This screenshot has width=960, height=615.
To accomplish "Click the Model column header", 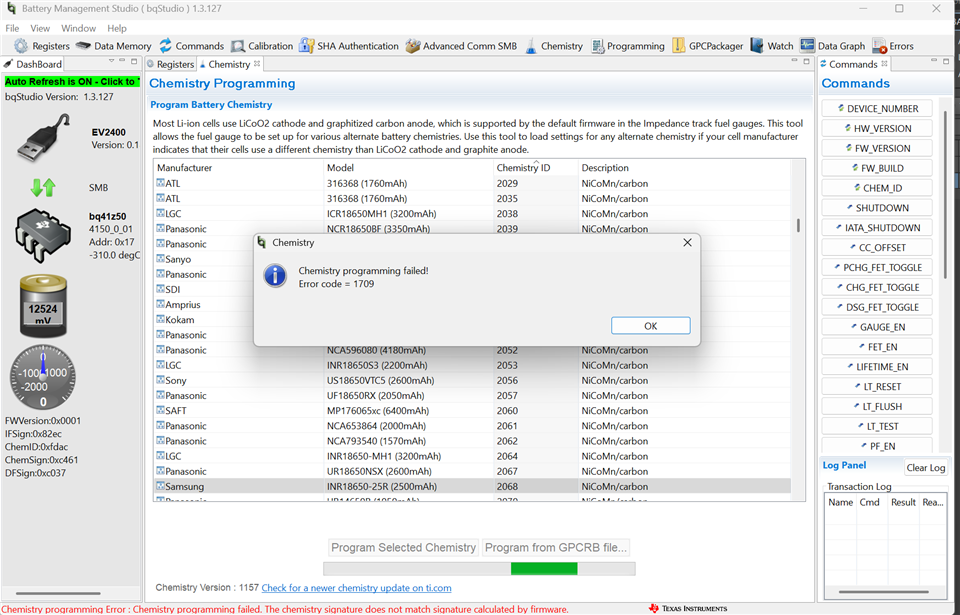I will (408, 168).
